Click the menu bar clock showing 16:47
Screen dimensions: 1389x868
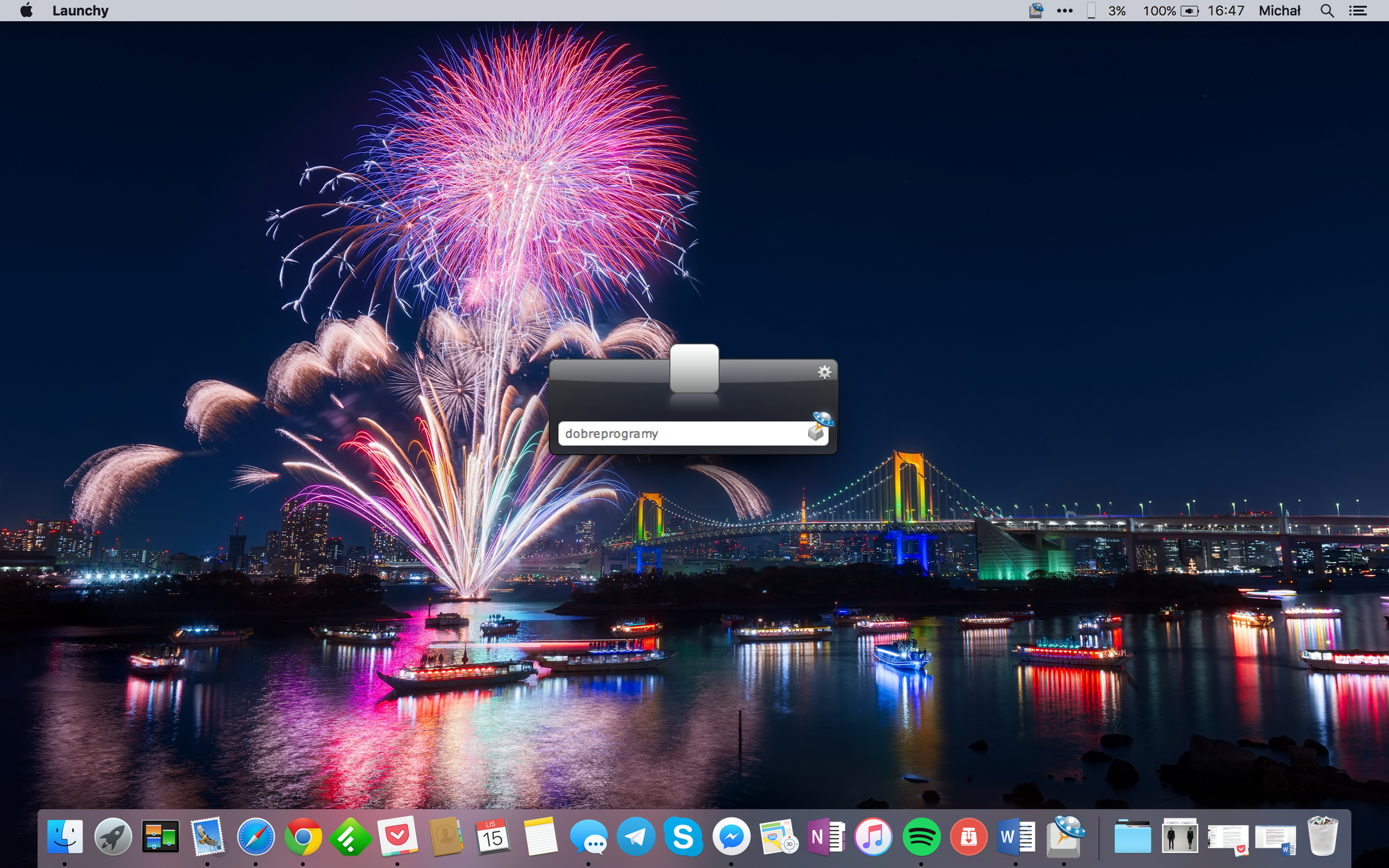click(1226, 10)
